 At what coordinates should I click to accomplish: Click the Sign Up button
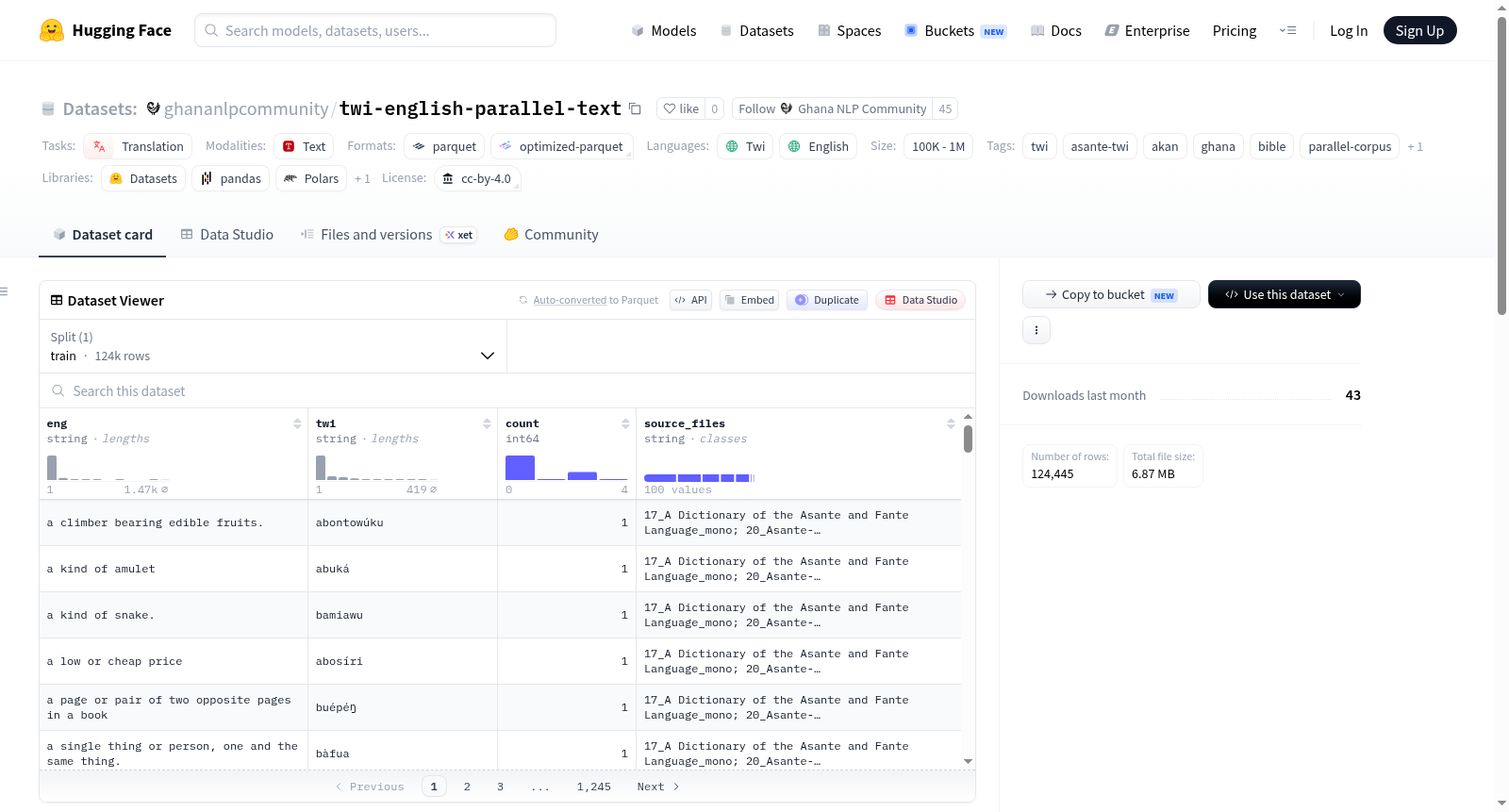click(x=1419, y=30)
